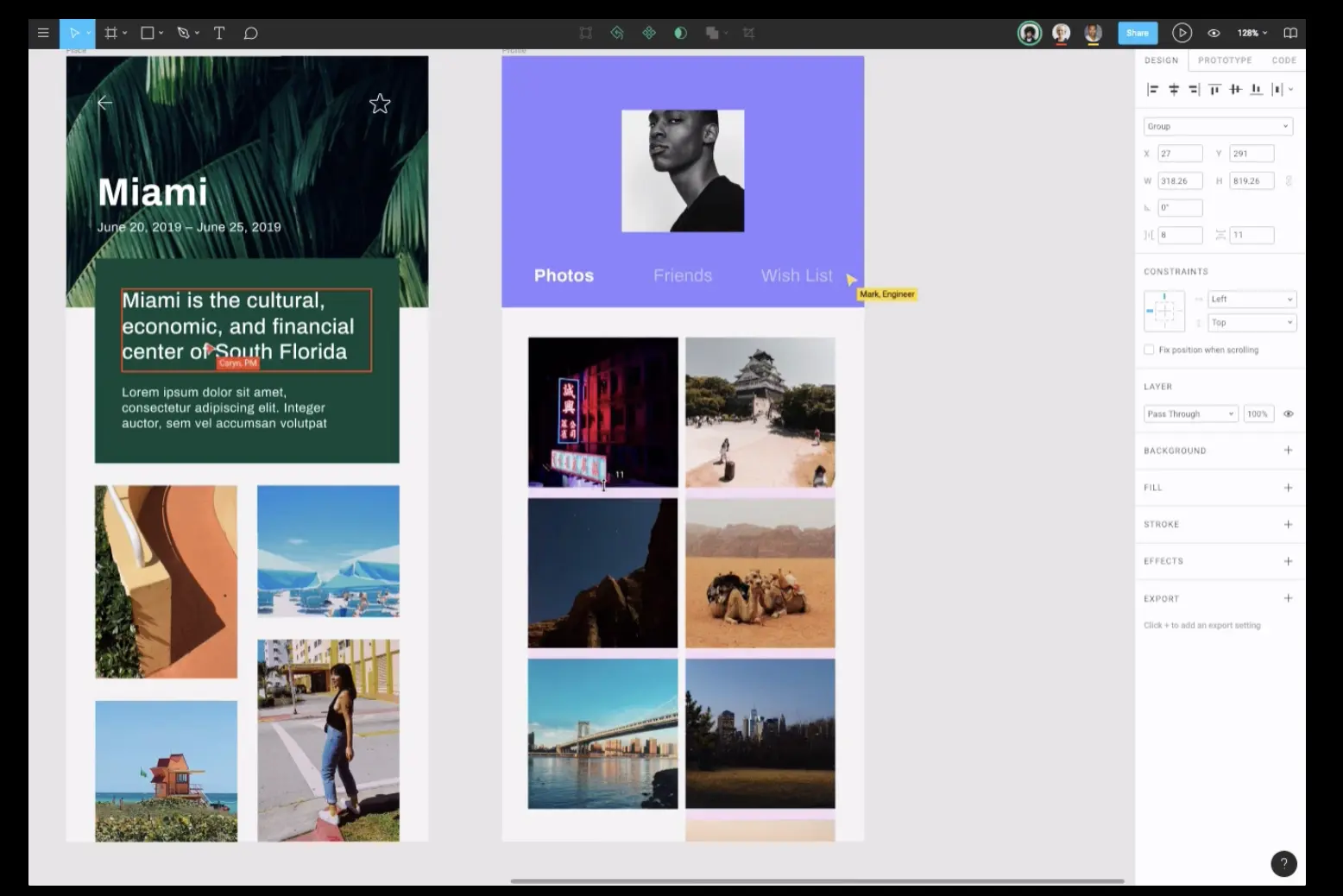This screenshot has height=896, width=1343.
Task: Click the Y position input field
Action: [x=1252, y=154]
